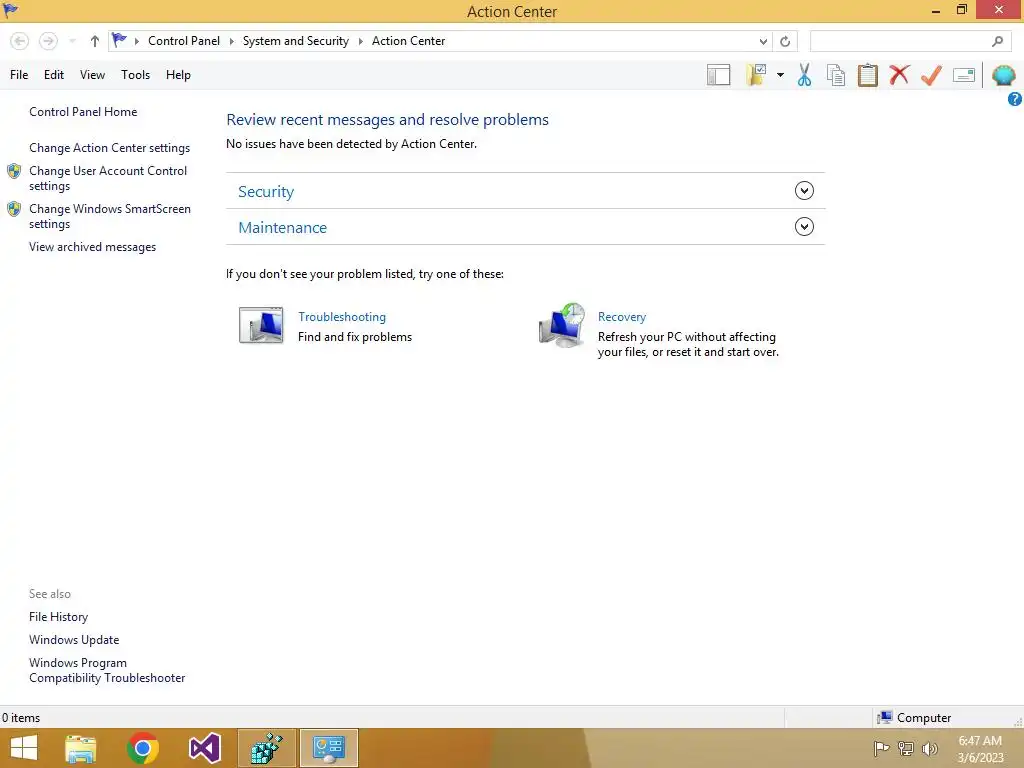Click the Recovery link
The image size is (1024, 768).
[622, 317]
